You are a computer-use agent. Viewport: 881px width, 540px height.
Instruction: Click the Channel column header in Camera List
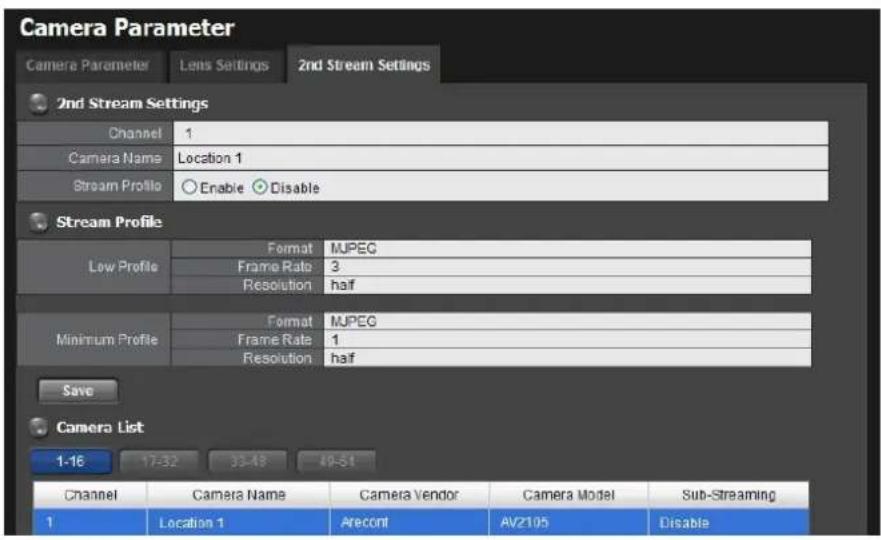click(90, 495)
